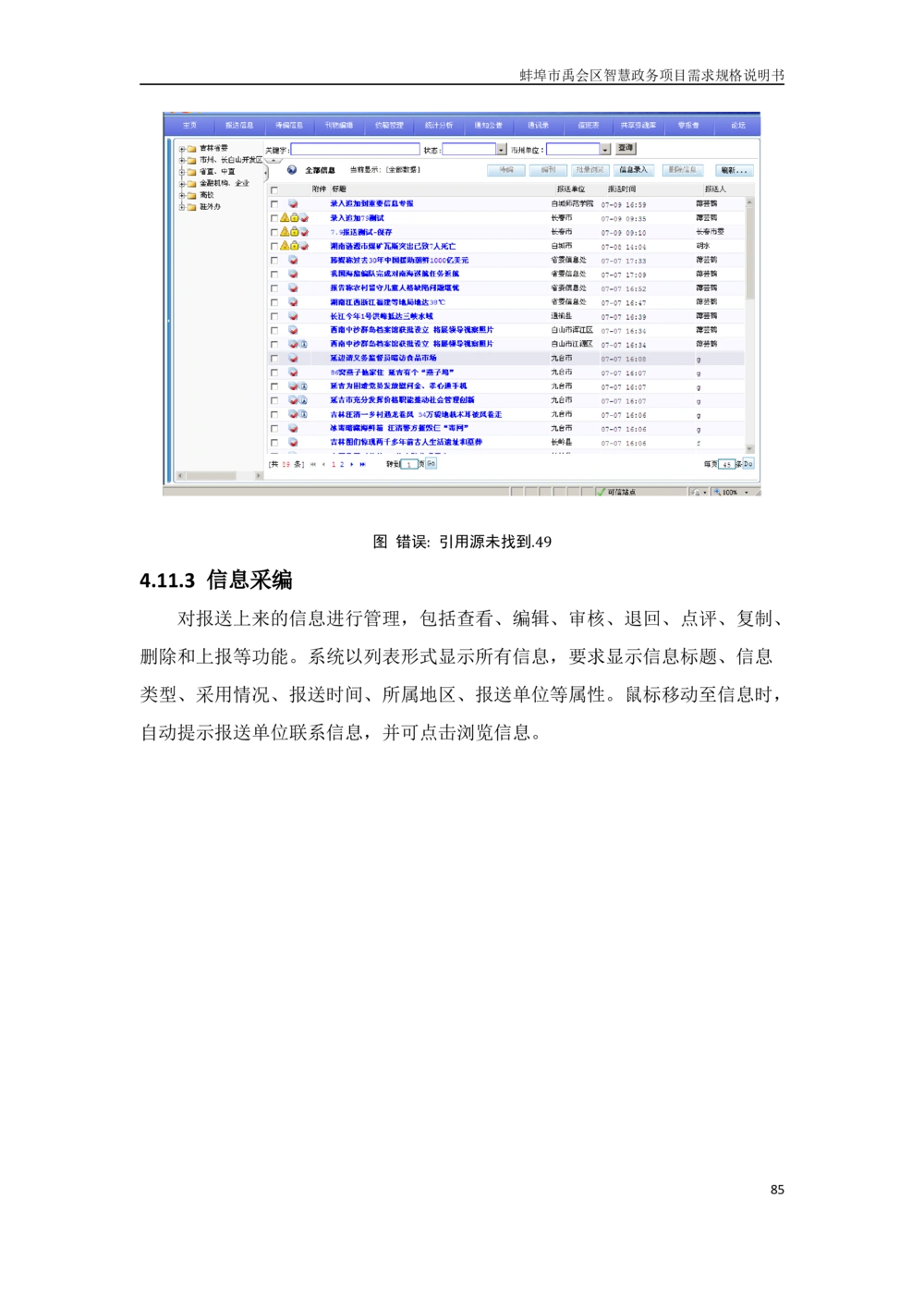Click the warning triangle icon on 湖南涟源市煤矿 row
The image size is (924, 1308).
285,246
